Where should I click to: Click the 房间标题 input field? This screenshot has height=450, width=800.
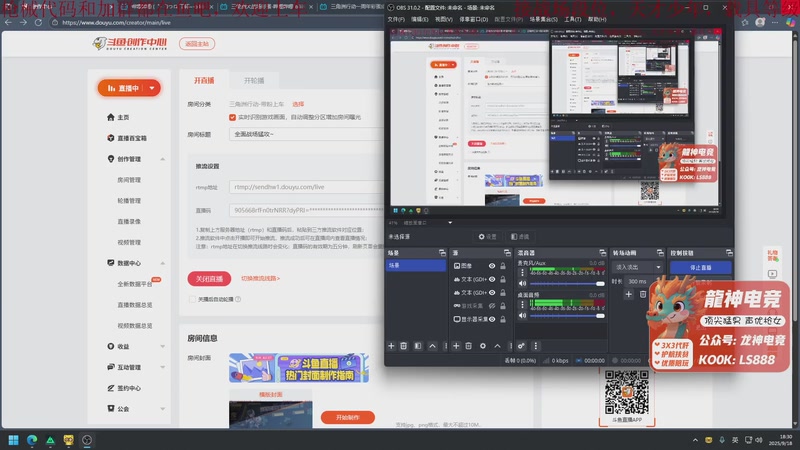point(306,134)
